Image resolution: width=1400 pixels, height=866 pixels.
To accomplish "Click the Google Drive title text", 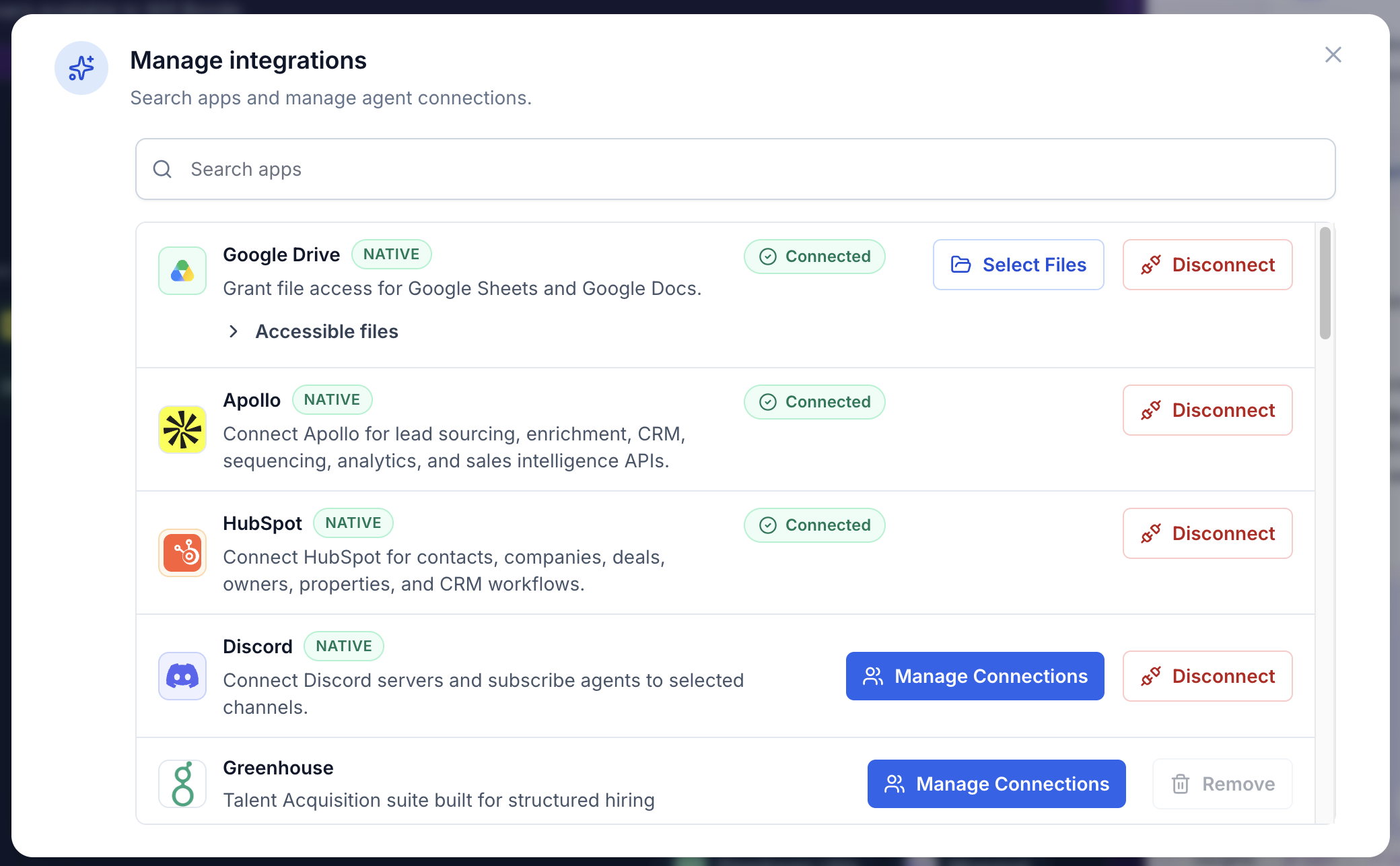I will (x=281, y=255).
